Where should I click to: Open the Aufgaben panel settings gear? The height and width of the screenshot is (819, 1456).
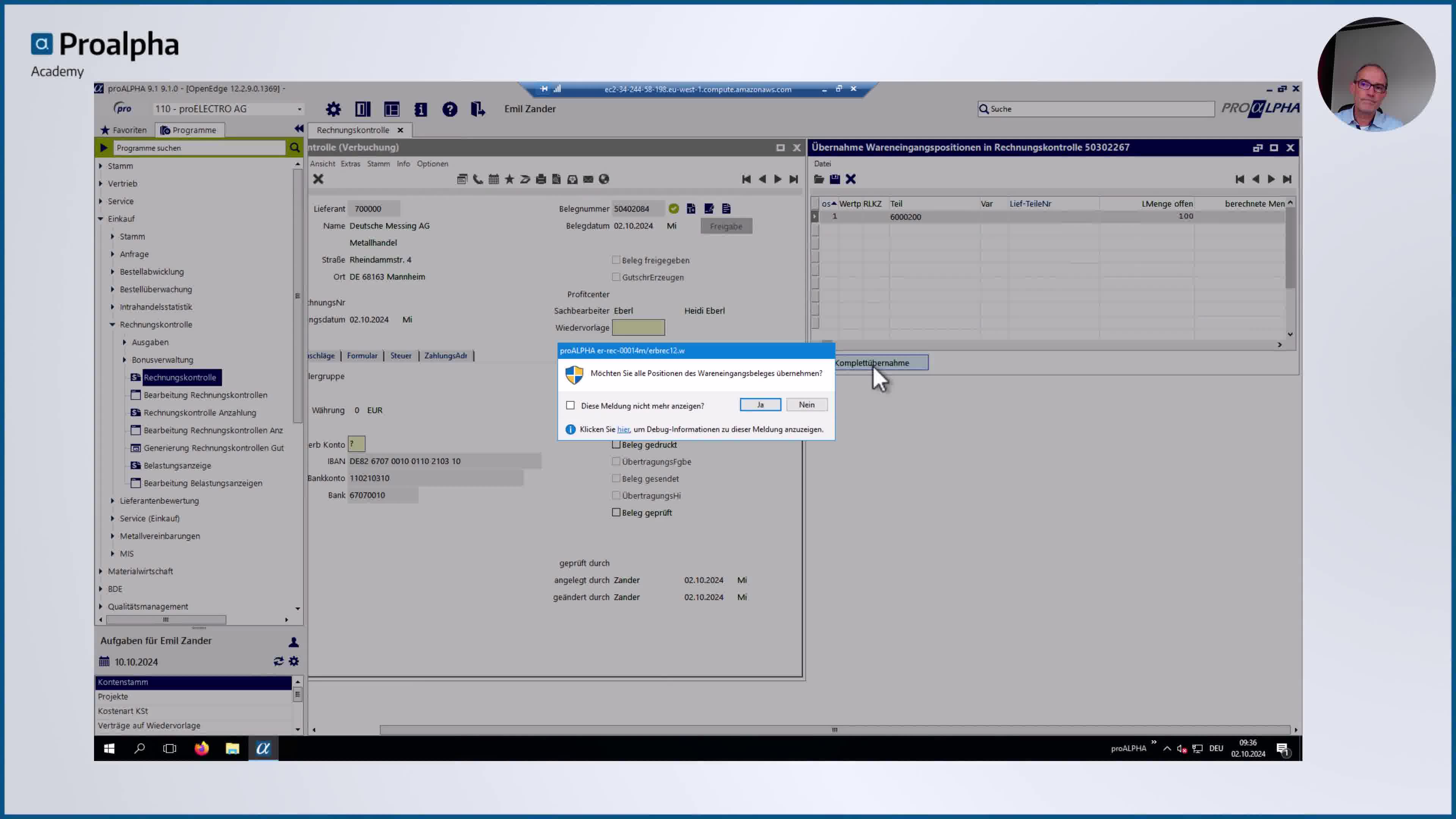[294, 661]
